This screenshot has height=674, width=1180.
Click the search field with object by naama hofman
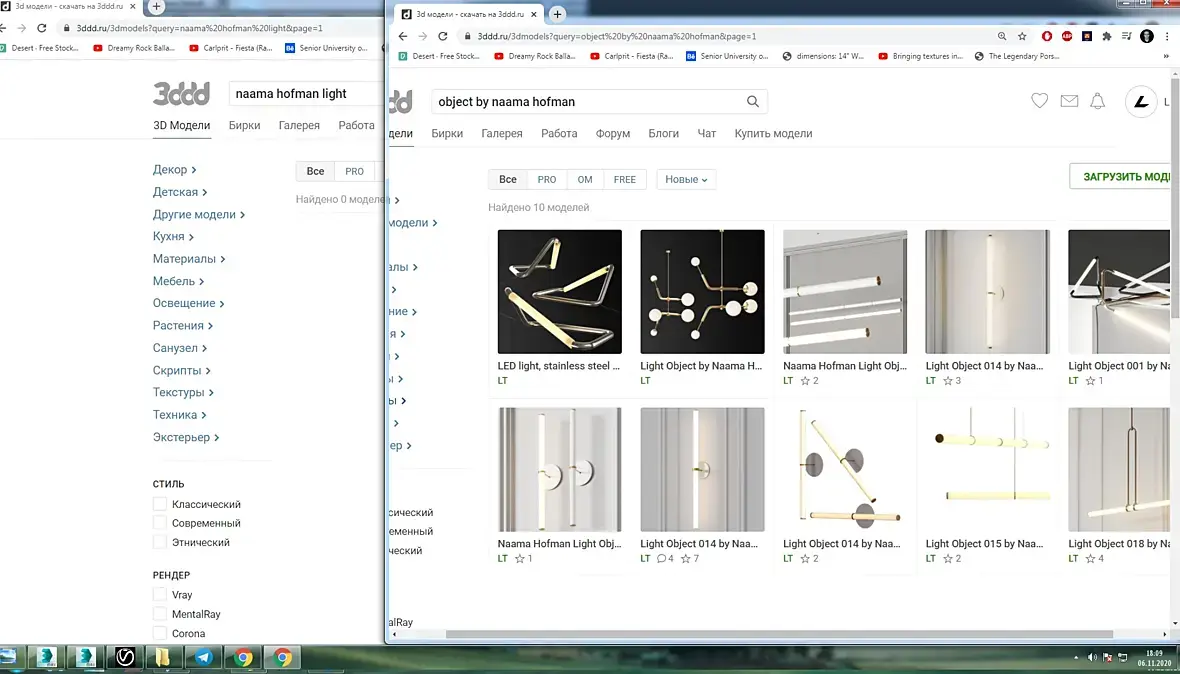pyautogui.click(x=599, y=102)
